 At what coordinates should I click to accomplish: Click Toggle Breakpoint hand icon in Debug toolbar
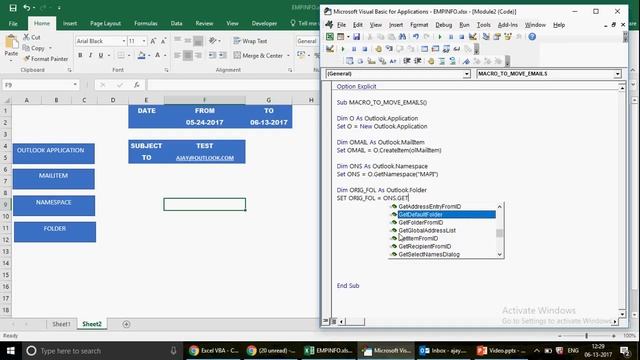click(378, 49)
